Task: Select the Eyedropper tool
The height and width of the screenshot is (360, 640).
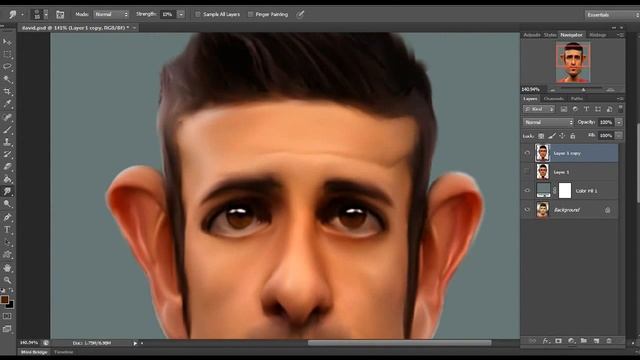Action: (x=7, y=104)
